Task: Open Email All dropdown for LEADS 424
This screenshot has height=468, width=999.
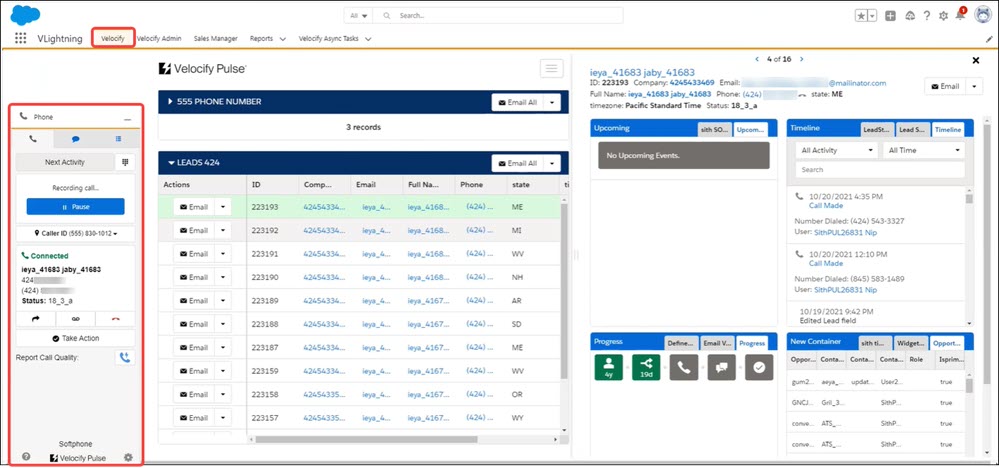Action: (x=552, y=163)
